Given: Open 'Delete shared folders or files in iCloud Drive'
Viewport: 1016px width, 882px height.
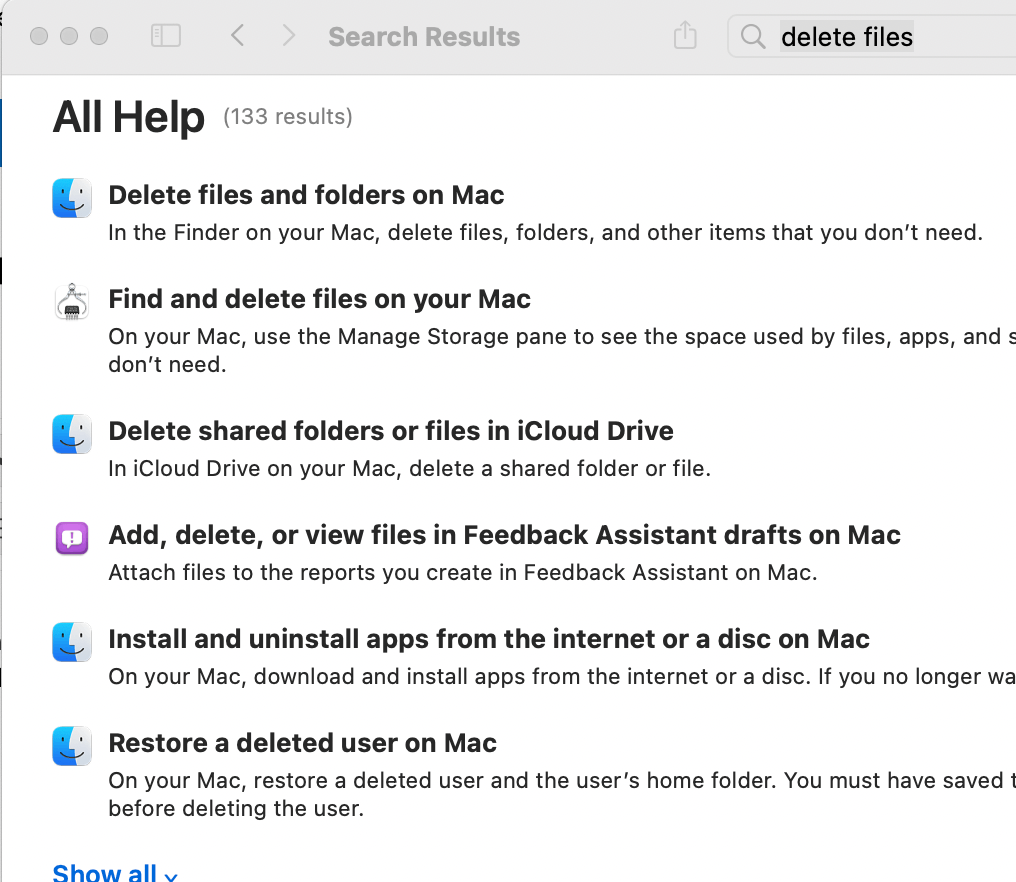Looking at the screenshot, I should (x=391, y=431).
